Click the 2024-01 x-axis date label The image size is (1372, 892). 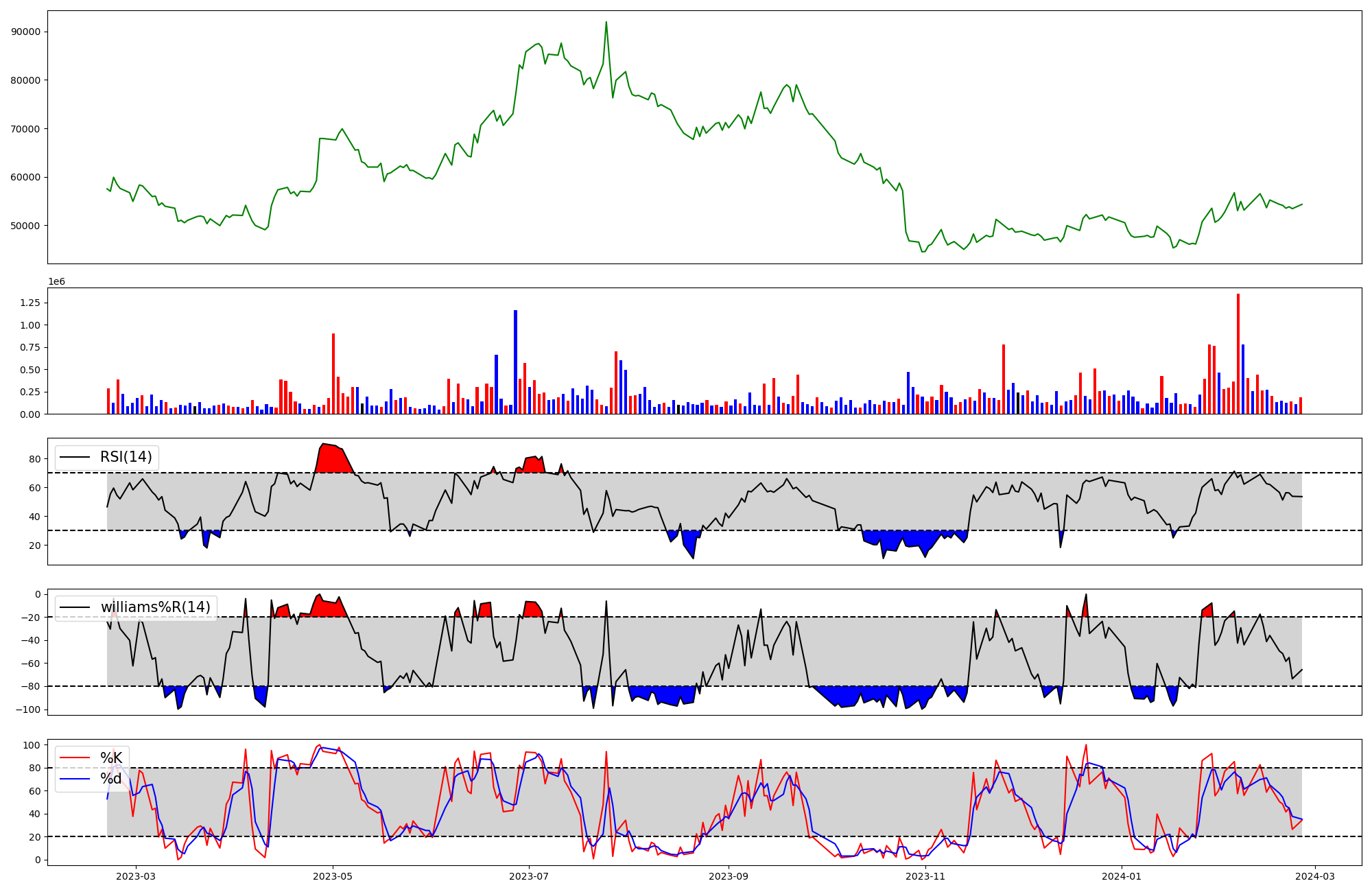click(1122, 876)
